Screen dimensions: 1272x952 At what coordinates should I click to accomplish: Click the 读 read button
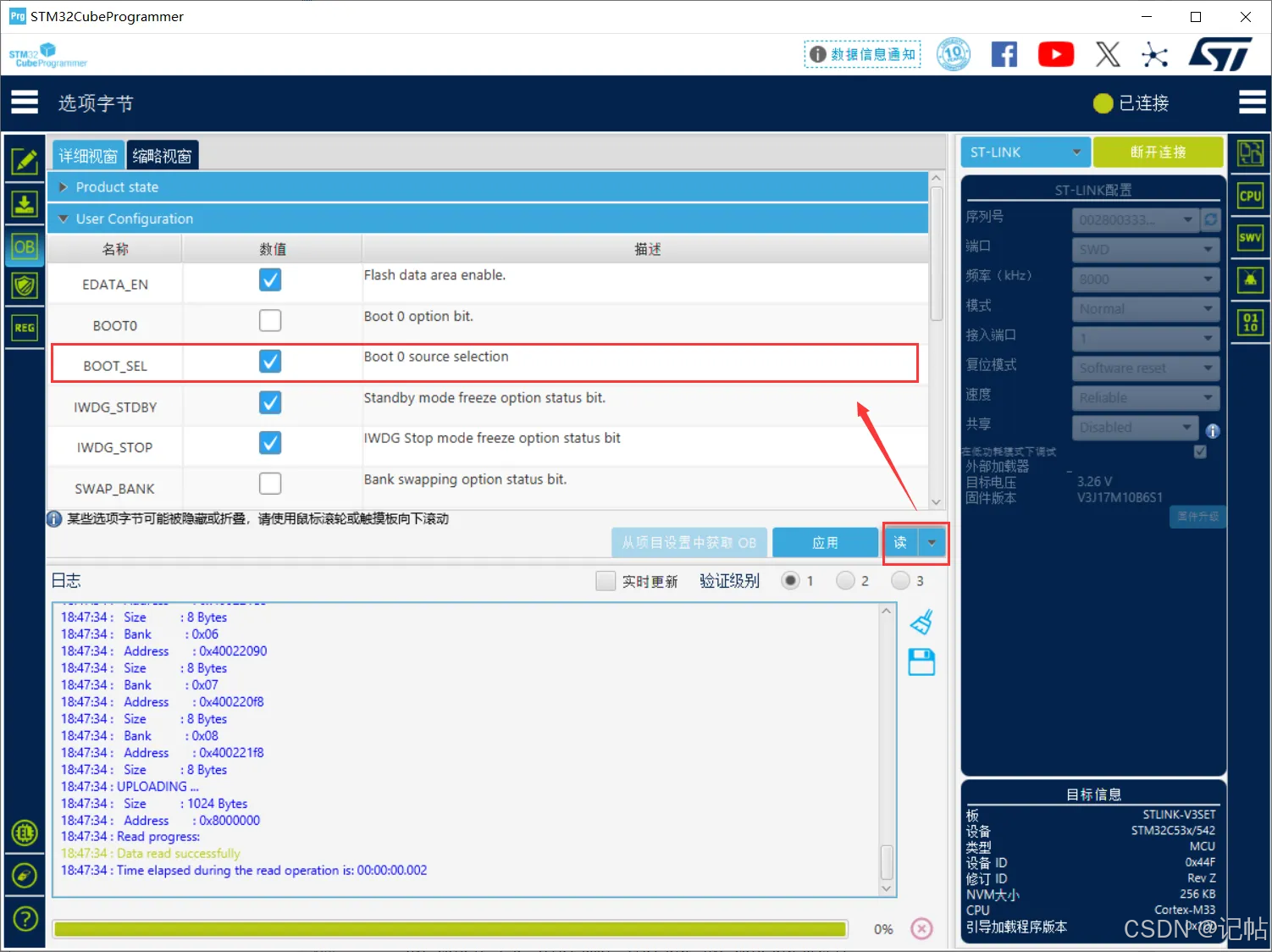click(x=901, y=543)
